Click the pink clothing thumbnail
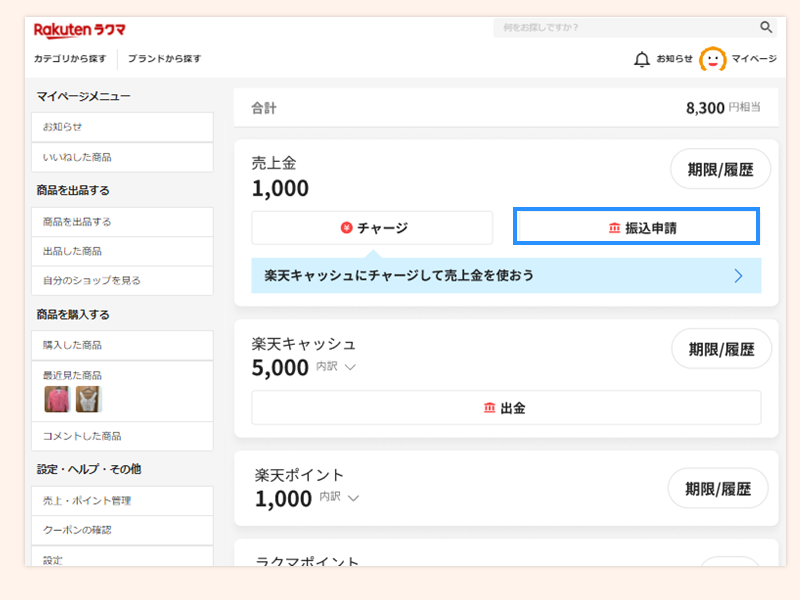800x600 pixels. click(57, 399)
